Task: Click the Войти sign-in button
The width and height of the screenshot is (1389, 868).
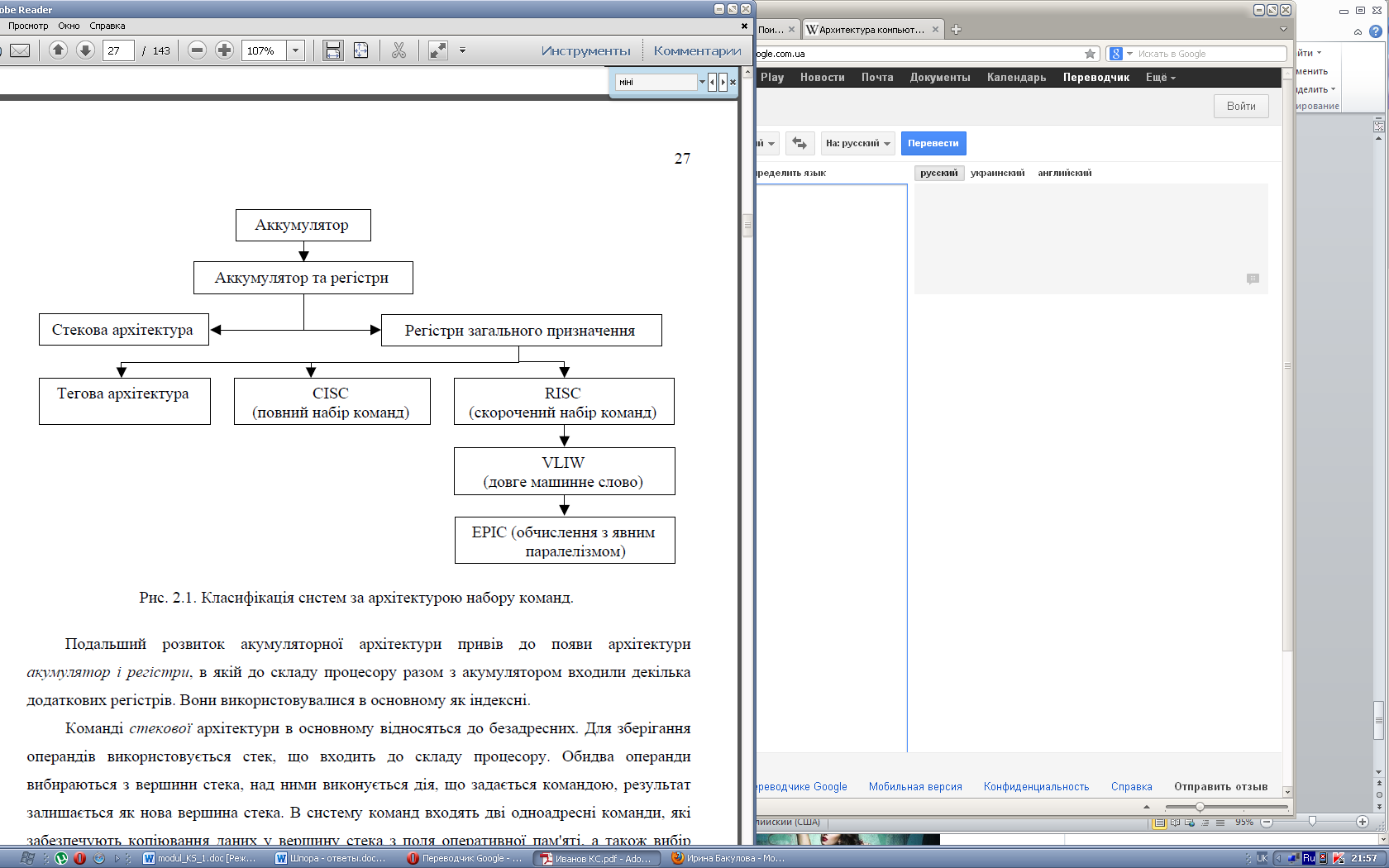Action: point(1241,106)
